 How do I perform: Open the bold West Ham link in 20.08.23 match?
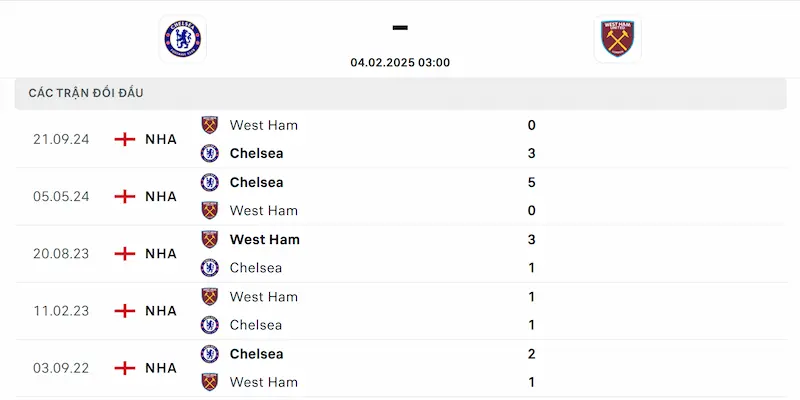pyautogui.click(x=264, y=239)
